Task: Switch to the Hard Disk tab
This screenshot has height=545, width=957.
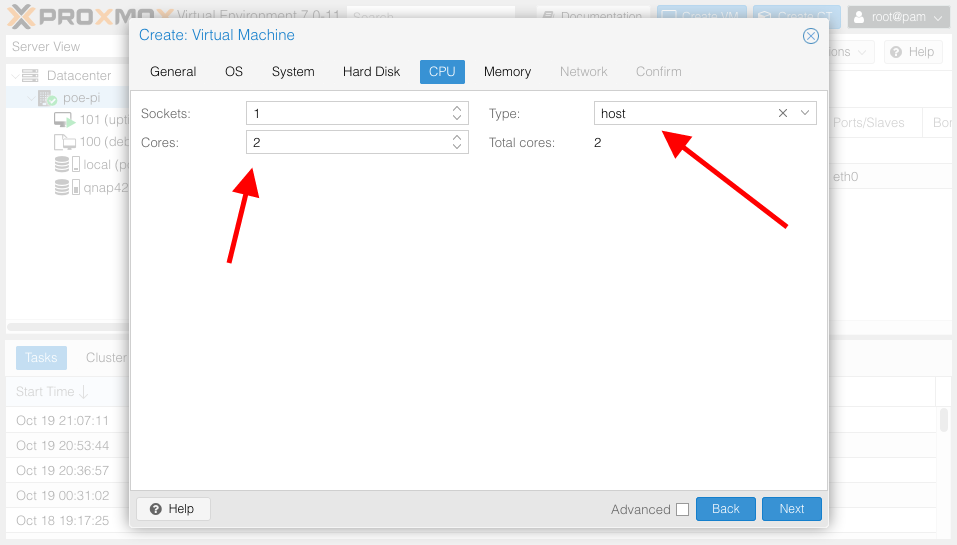Action: pyautogui.click(x=371, y=72)
